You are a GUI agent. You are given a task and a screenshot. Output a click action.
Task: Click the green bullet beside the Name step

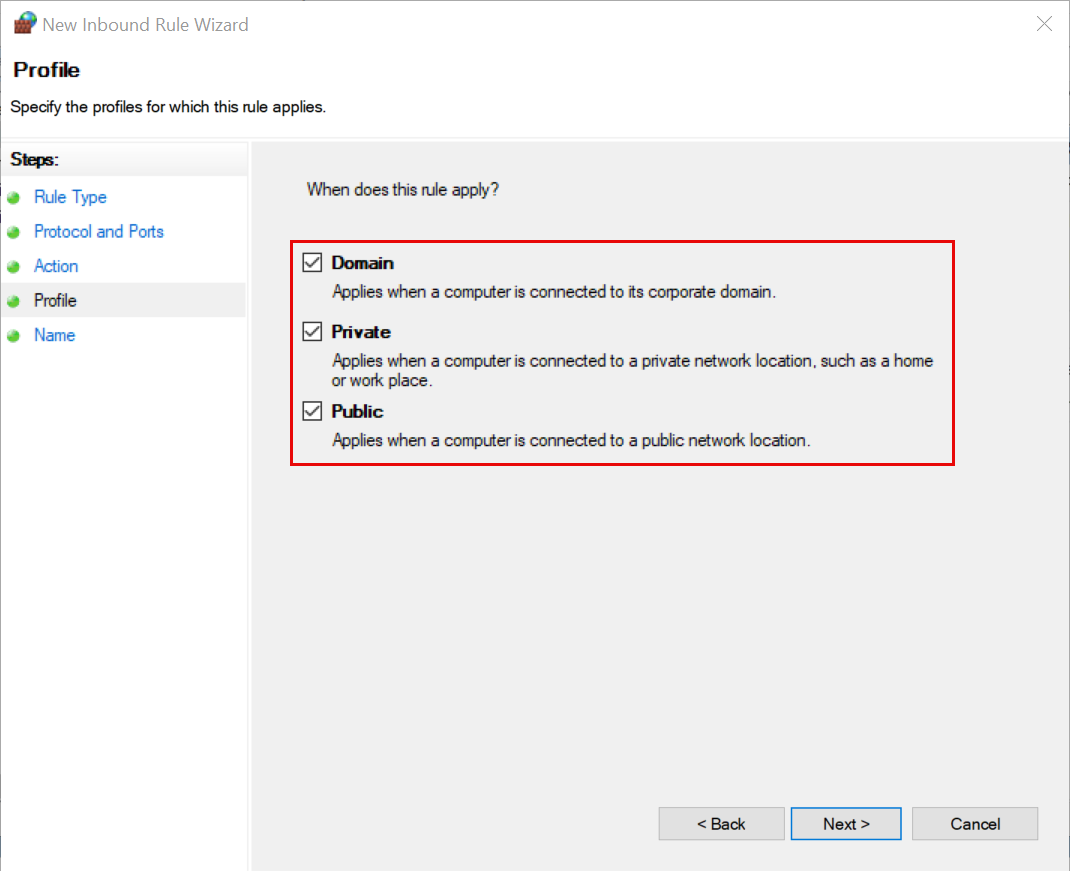(13, 336)
